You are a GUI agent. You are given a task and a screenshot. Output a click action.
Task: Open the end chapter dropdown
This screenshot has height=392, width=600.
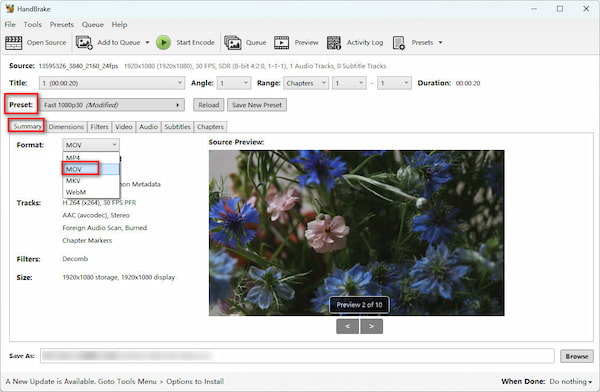[394, 83]
